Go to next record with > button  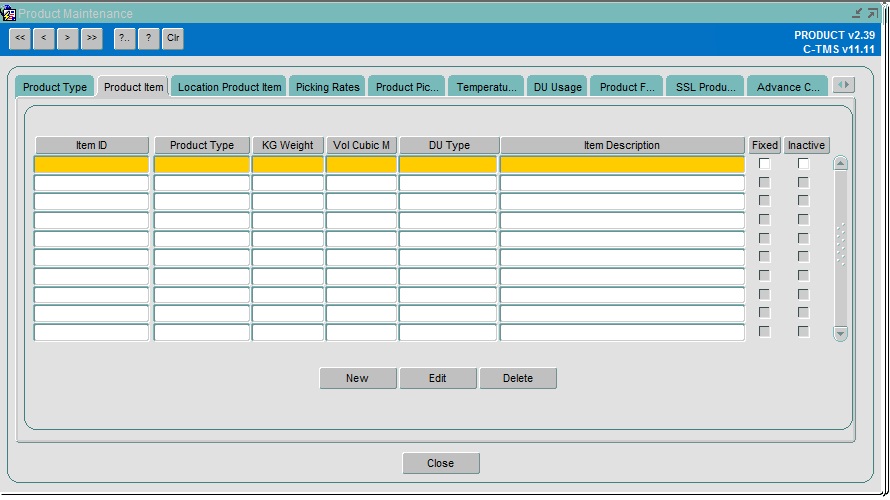pos(68,38)
